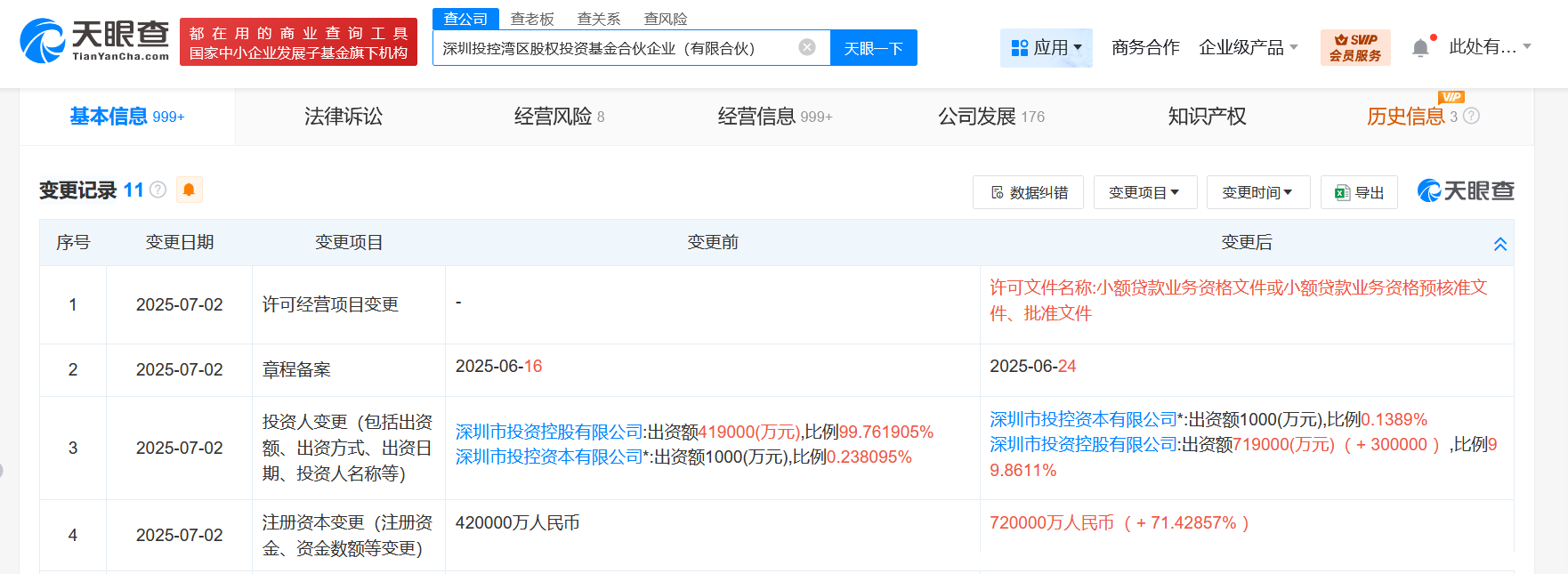Click the SVIP member service badge
Image resolution: width=1568 pixels, height=574 pixels.
click(1354, 47)
